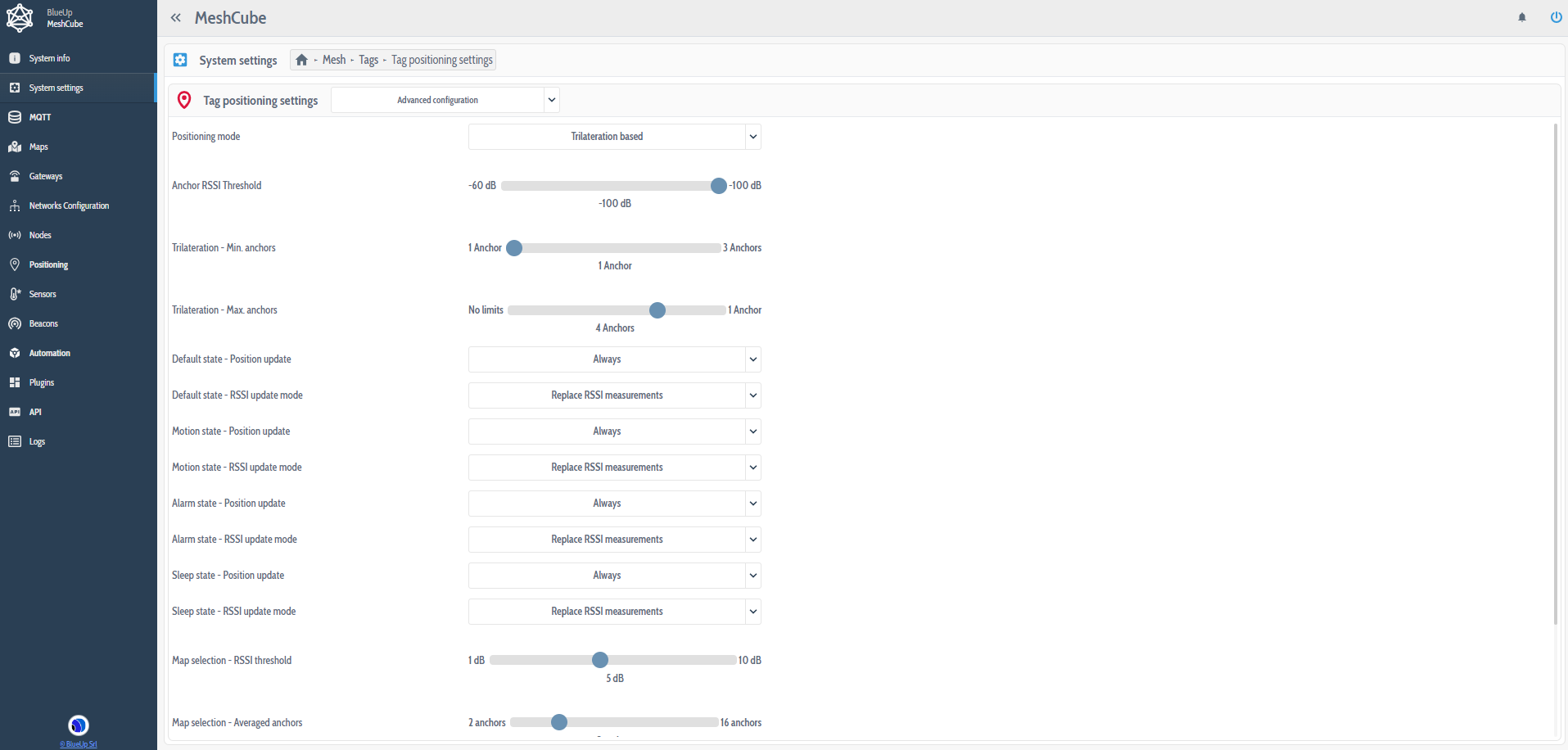Open MQTT via its database icon

coord(15,117)
